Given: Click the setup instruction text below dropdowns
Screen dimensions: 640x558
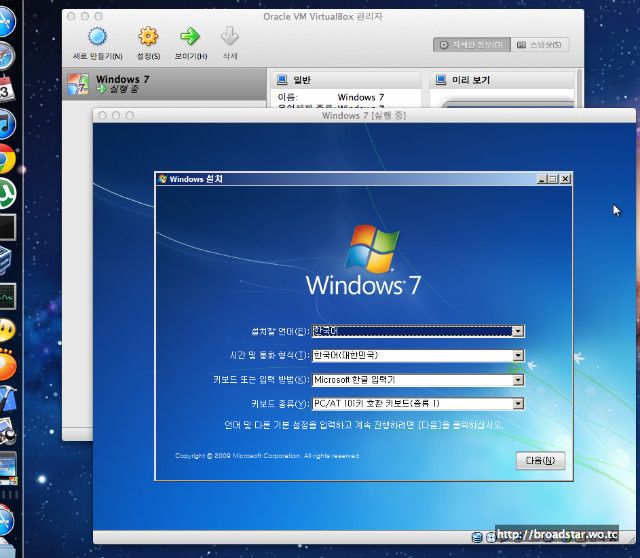Looking at the screenshot, I should (364, 425).
